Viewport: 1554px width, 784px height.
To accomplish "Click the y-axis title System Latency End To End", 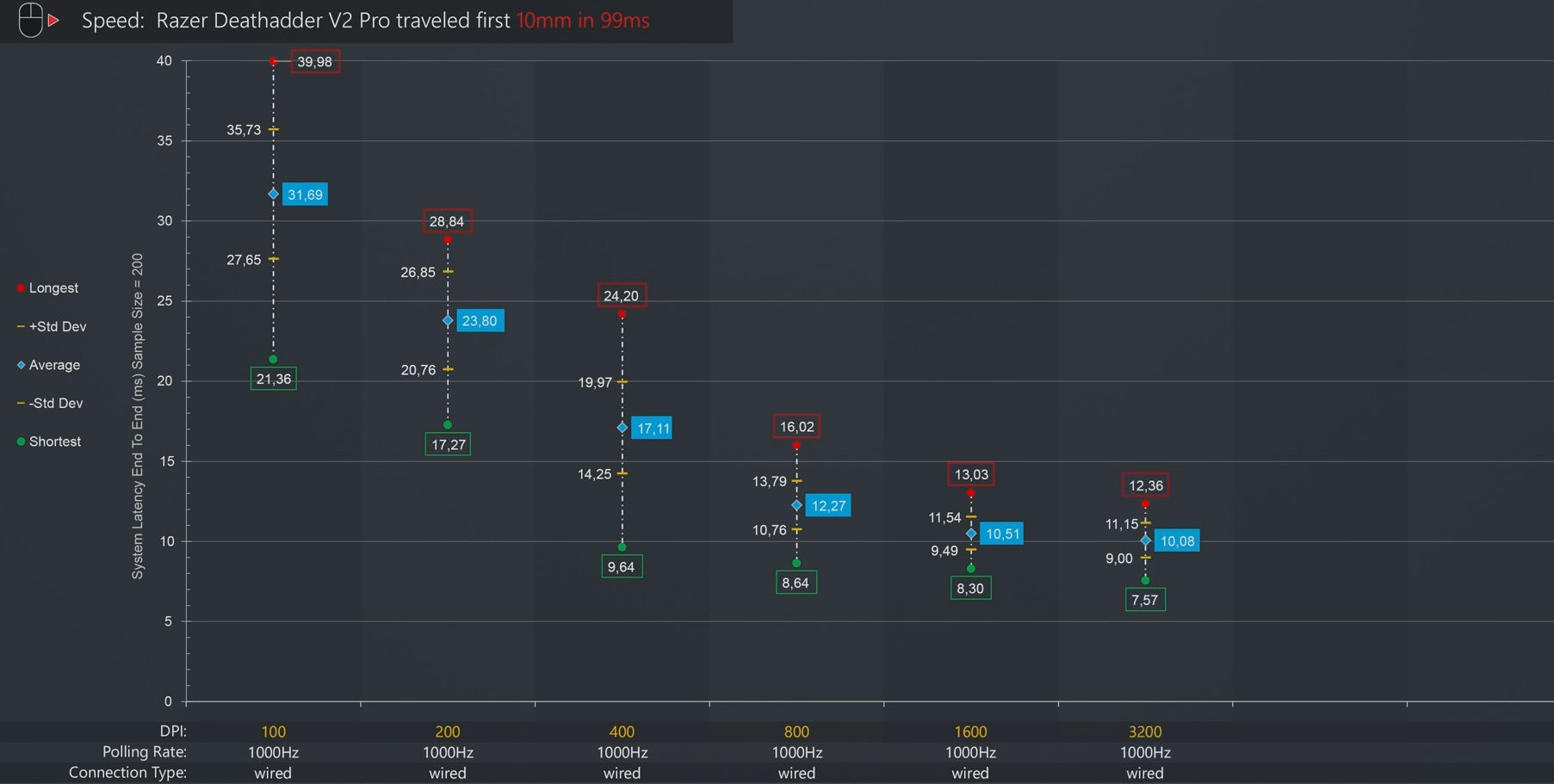I will [137, 416].
